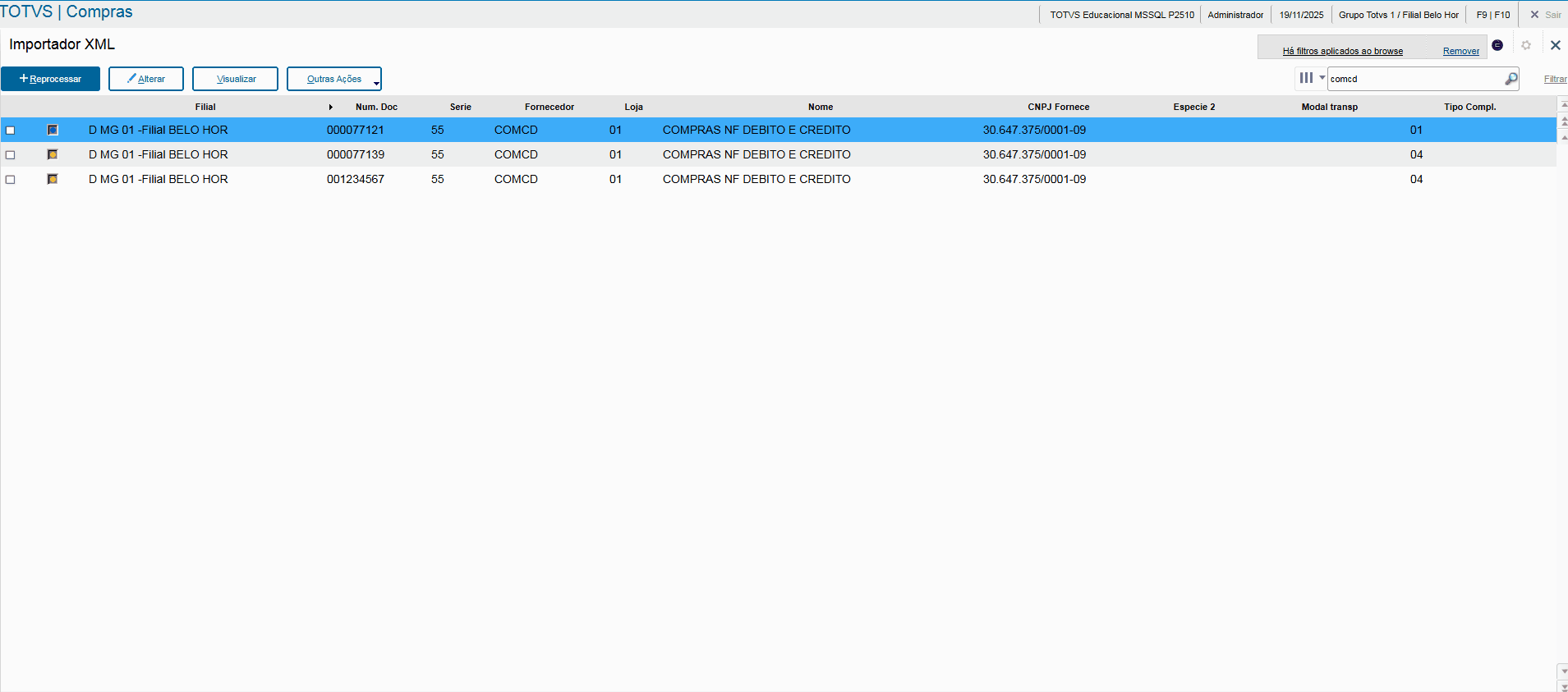Page up using the double-arrow scroll button
Image resolution: width=1568 pixels, height=692 pixels.
pos(1563,121)
